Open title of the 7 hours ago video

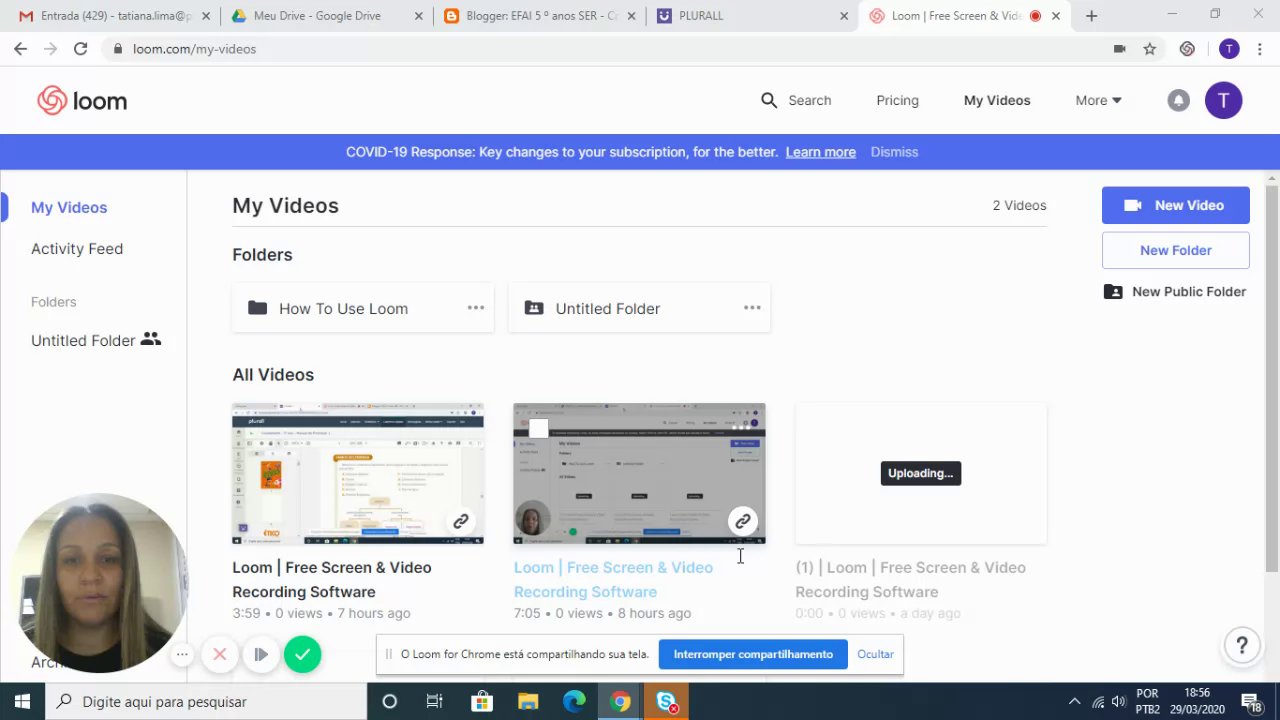(x=332, y=579)
